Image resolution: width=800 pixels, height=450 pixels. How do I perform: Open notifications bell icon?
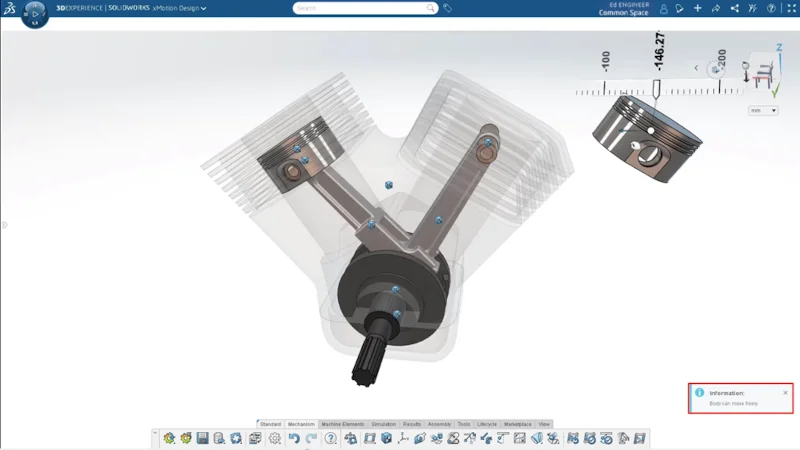679,9
